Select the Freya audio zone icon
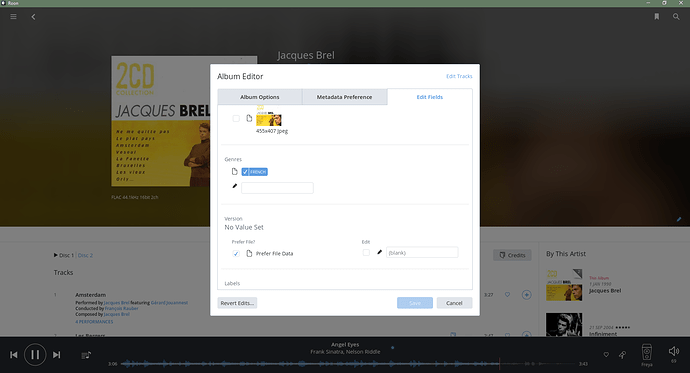 (646, 353)
